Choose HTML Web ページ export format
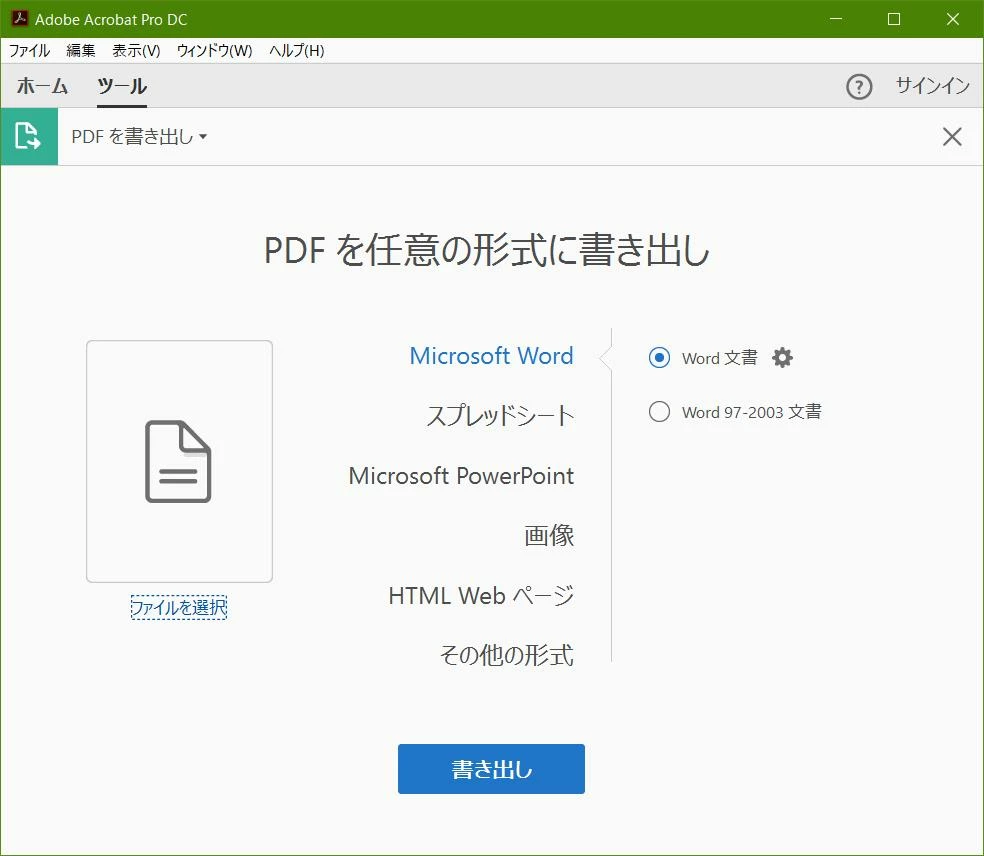The height and width of the screenshot is (856, 984). tap(481, 595)
